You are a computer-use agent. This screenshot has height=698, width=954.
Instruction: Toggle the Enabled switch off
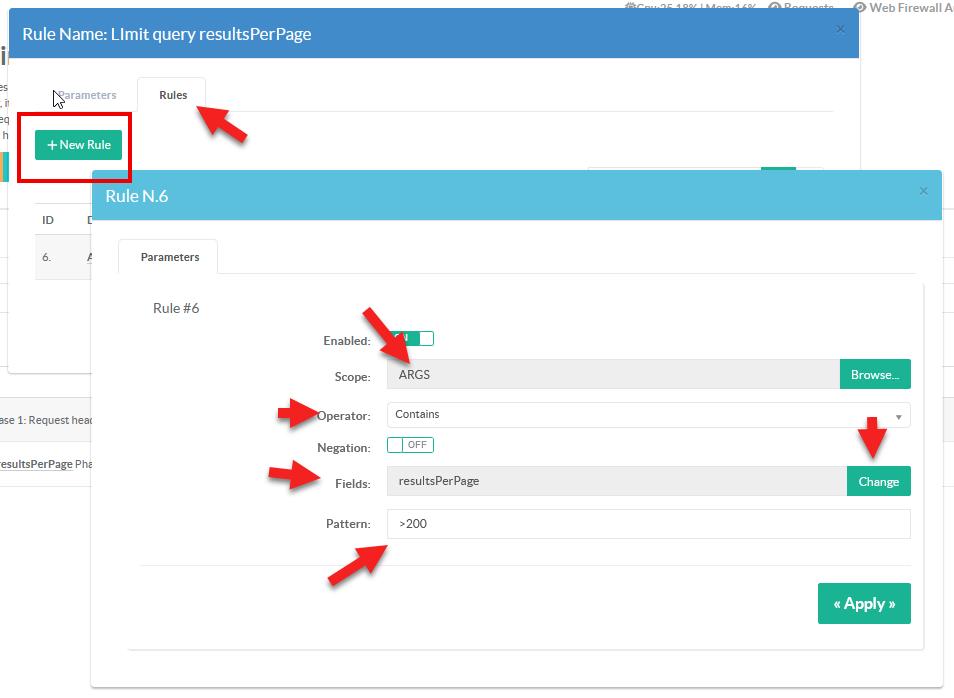click(410, 339)
